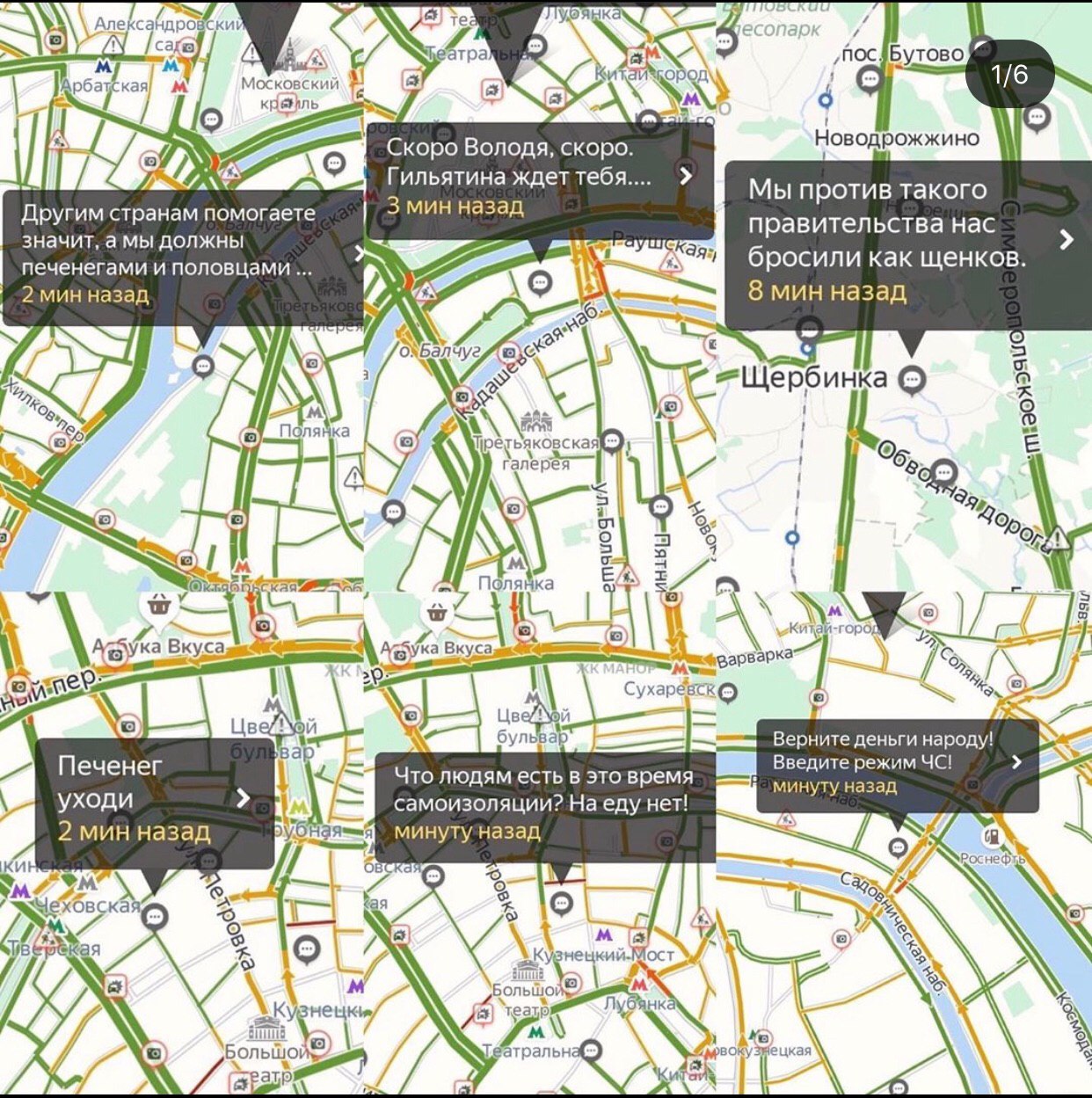The image size is (1092, 1098).
Task: Tap the 1/6 image counter badge
Action: click(x=1009, y=74)
